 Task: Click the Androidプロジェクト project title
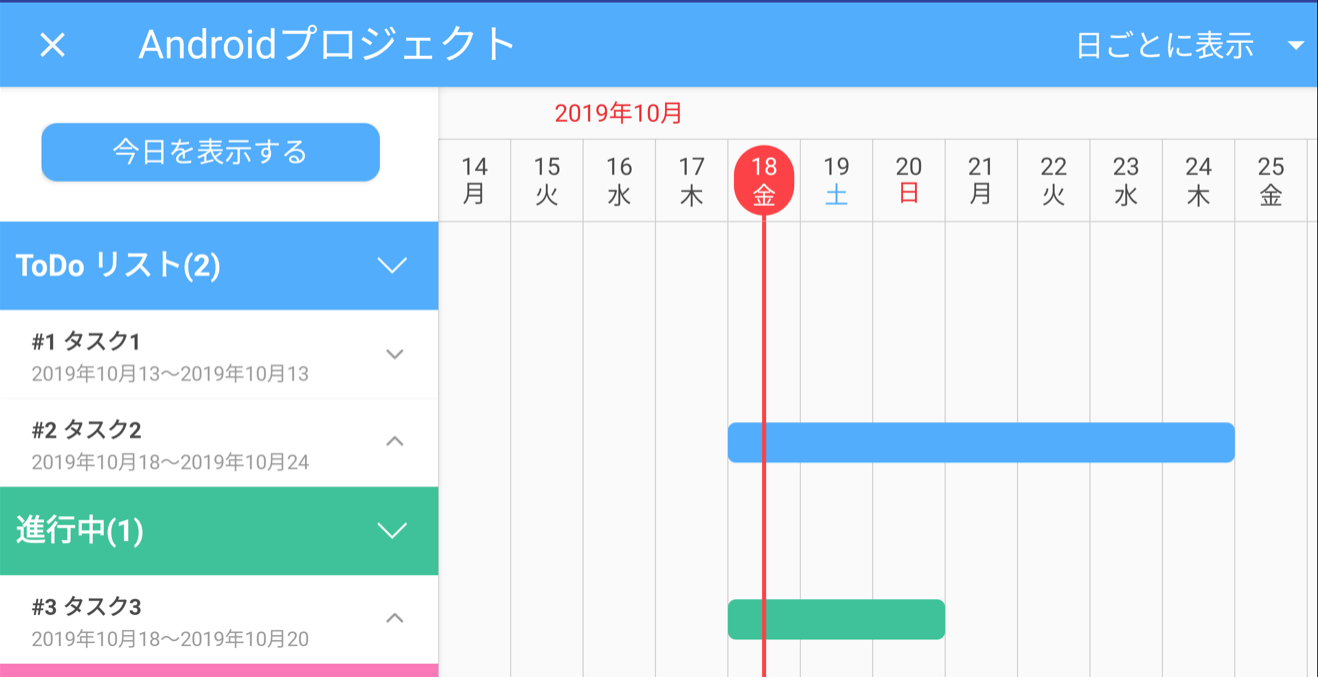pos(330,44)
